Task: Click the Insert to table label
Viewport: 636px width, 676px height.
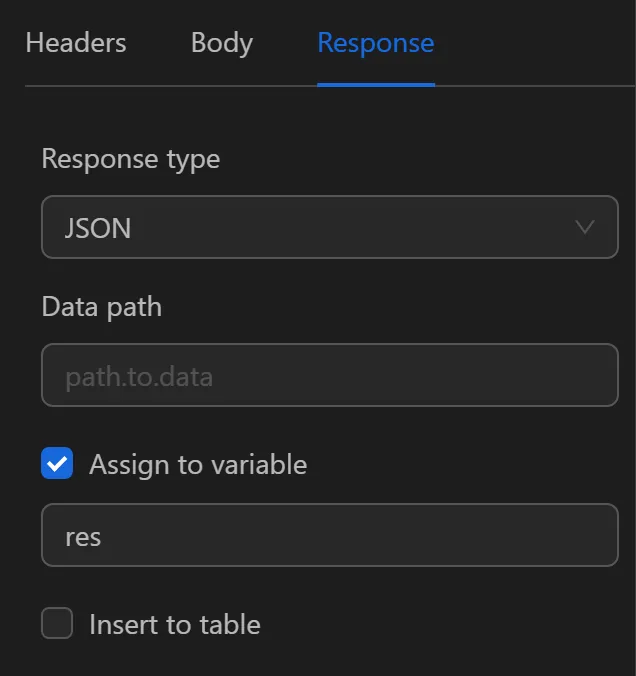Action: tap(175, 625)
